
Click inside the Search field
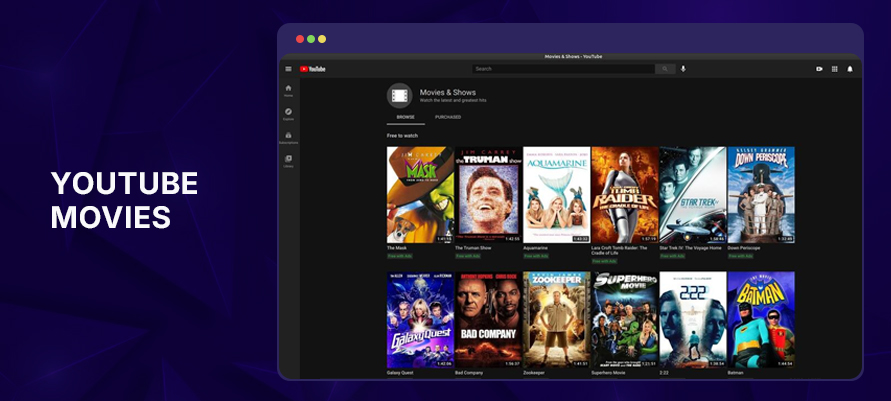click(x=563, y=69)
